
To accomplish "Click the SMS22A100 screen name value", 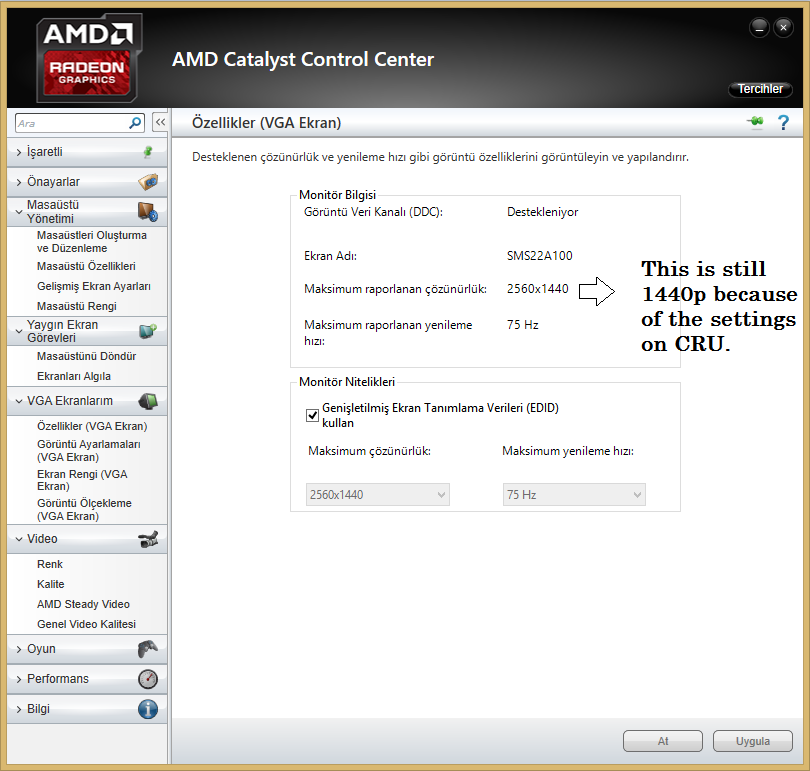I will pos(539,256).
